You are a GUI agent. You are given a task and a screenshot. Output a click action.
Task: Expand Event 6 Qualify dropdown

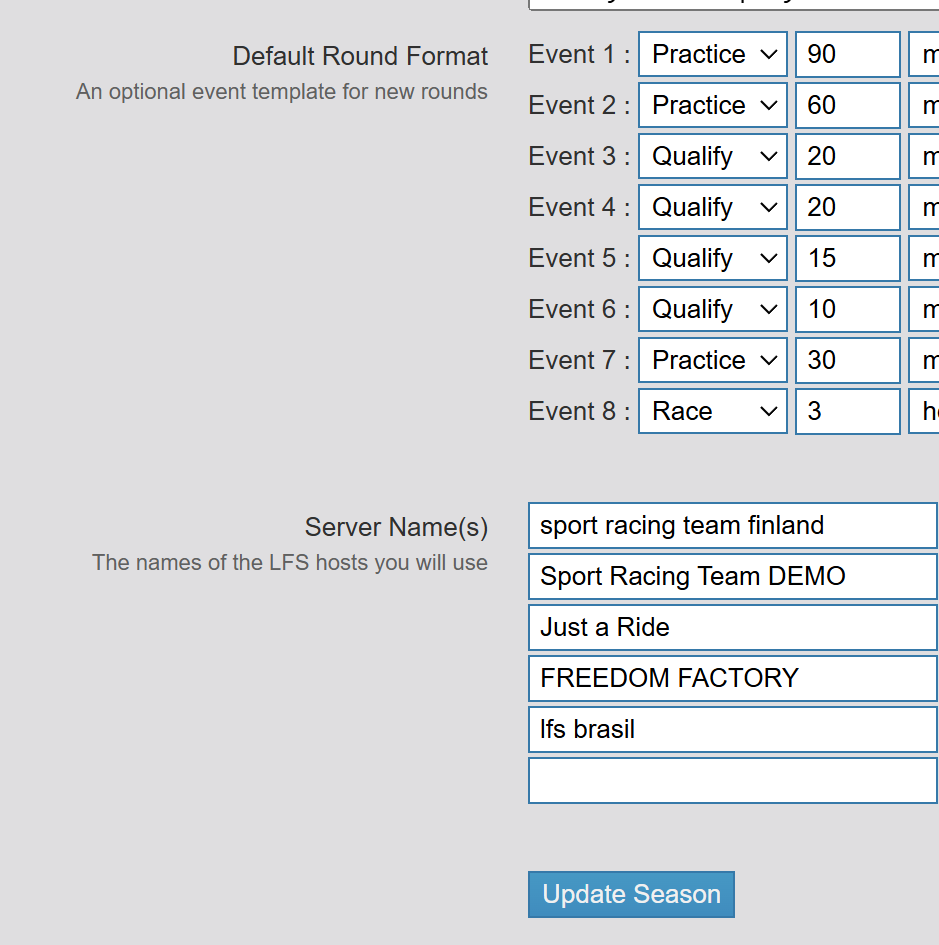713,310
